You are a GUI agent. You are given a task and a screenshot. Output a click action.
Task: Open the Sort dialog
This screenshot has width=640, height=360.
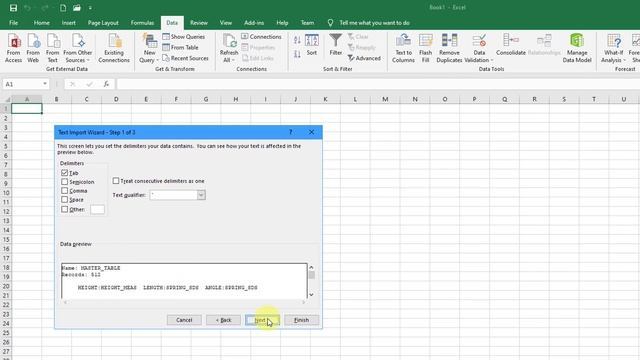click(x=312, y=44)
